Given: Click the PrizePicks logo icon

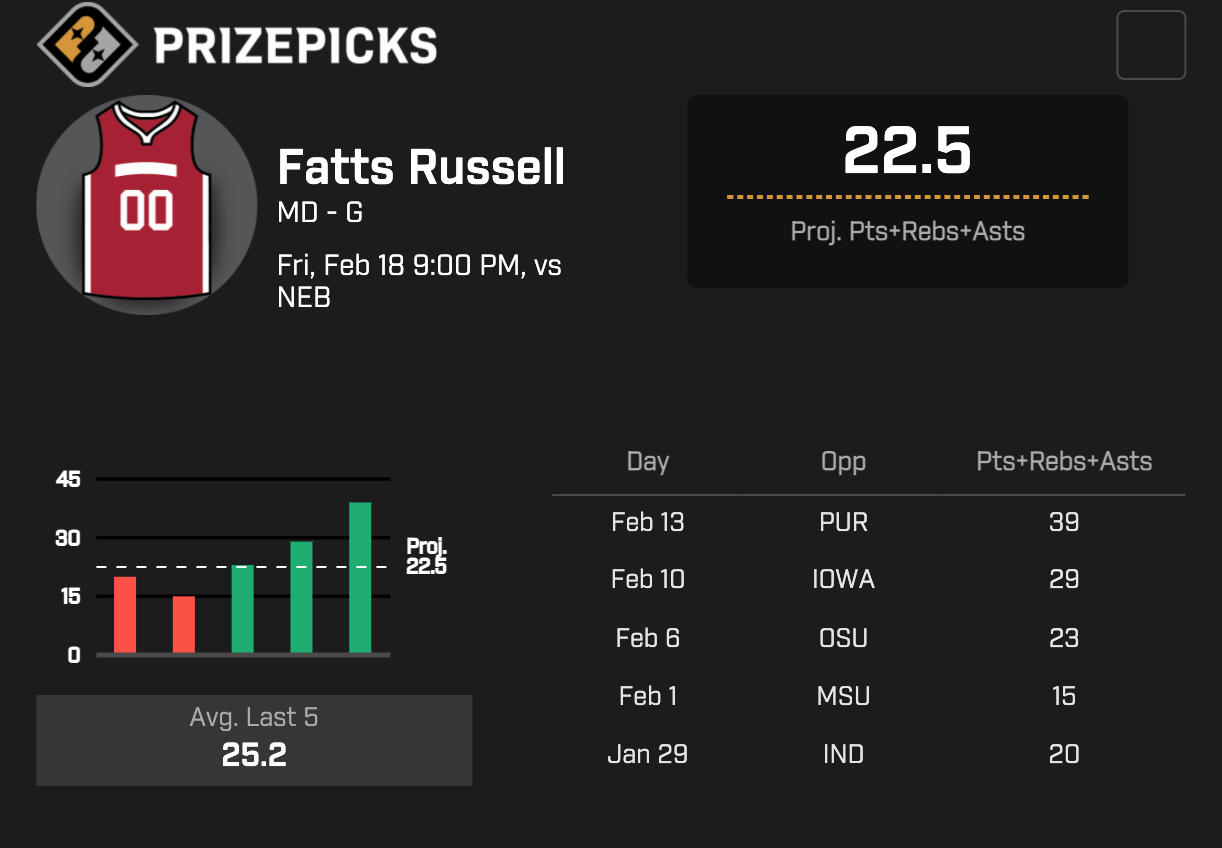Looking at the screenshot, I should 87,44.
